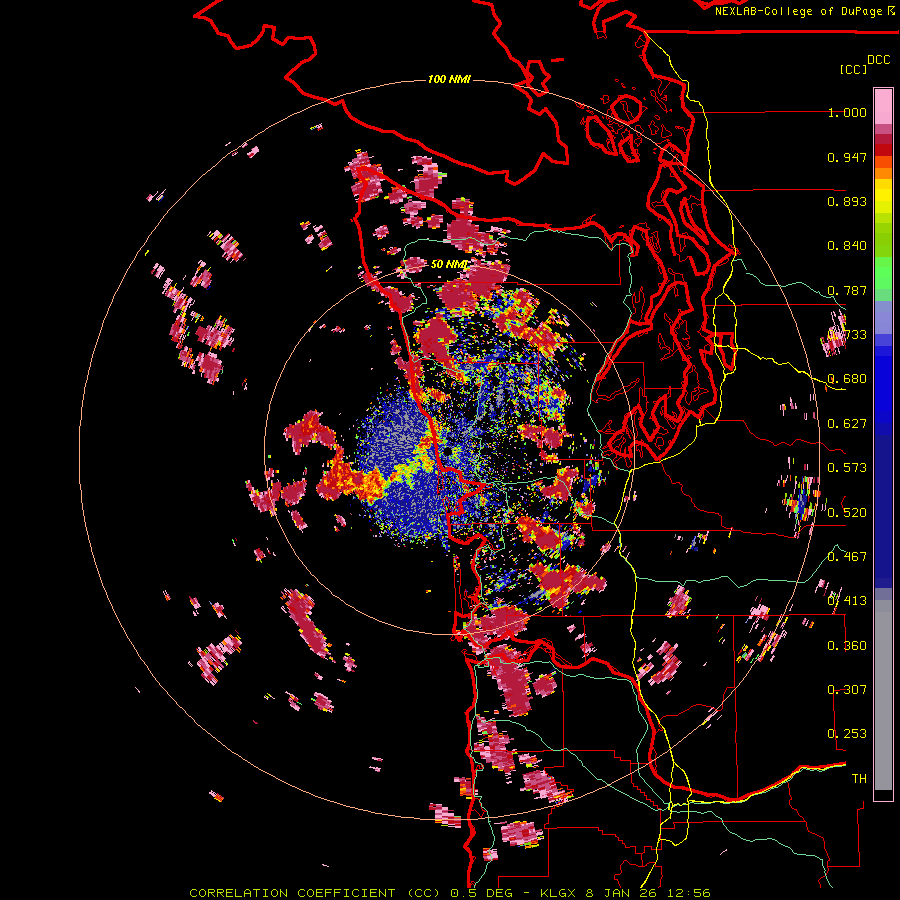Click the 0.893 scale label
The height and width of the screenshot is (900, 900).
click(847, 201)
